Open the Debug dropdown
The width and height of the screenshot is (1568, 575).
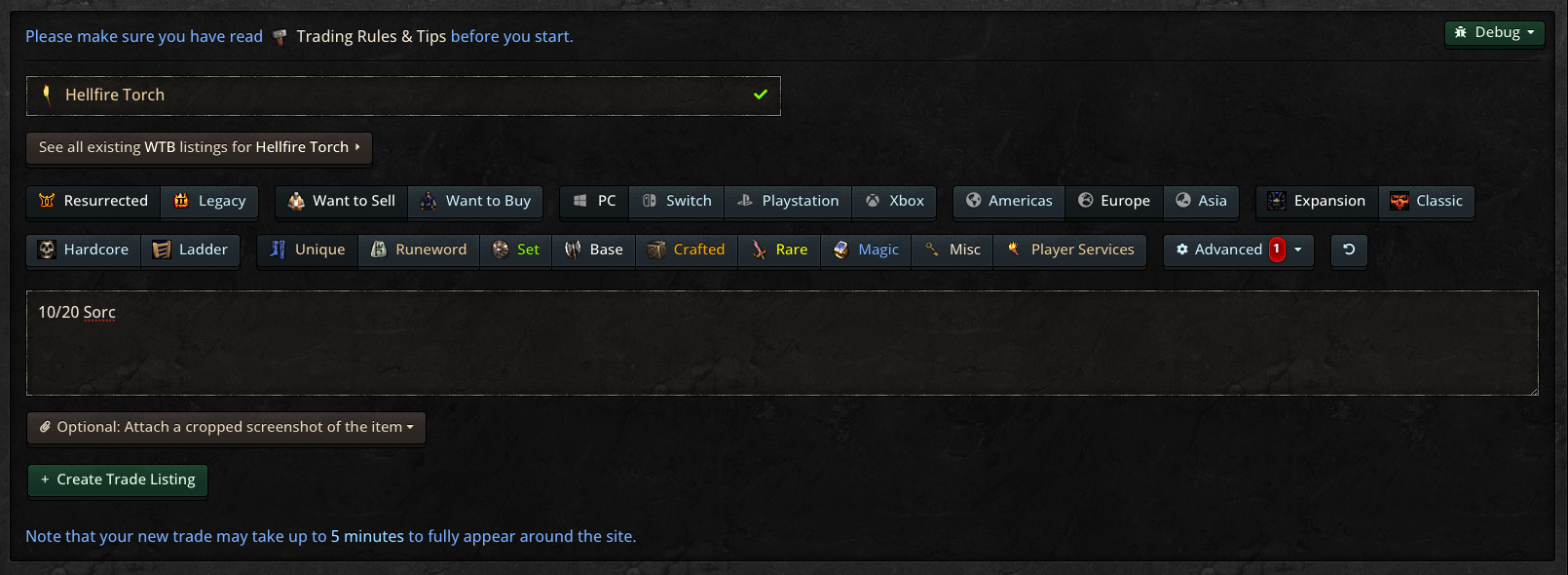(1494, 32)
